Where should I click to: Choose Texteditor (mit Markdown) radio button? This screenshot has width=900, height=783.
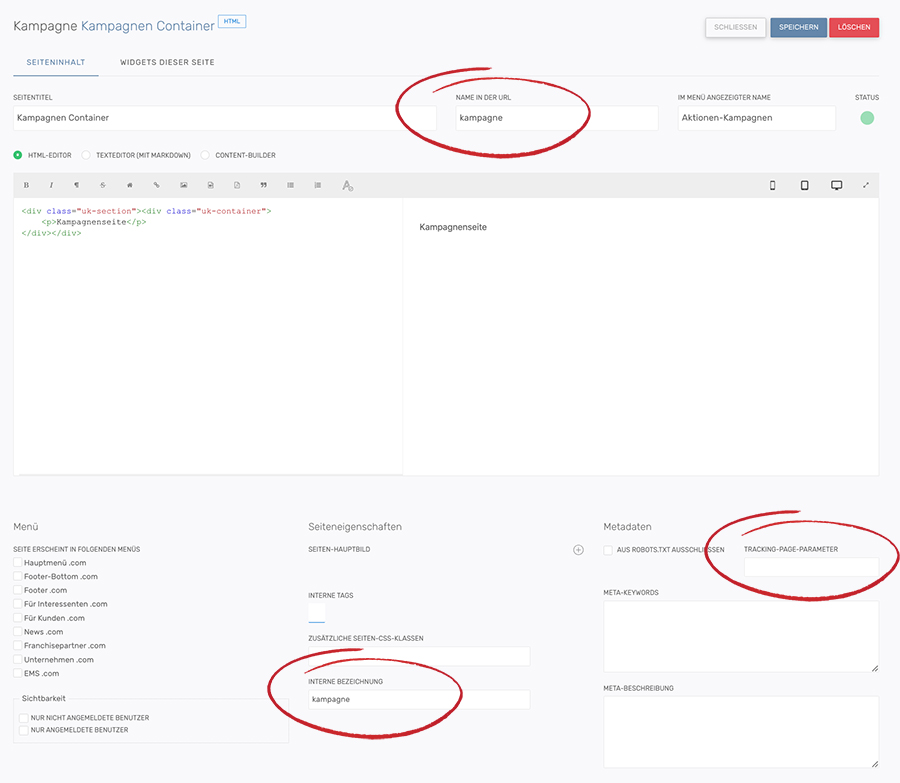coord(86,155)
